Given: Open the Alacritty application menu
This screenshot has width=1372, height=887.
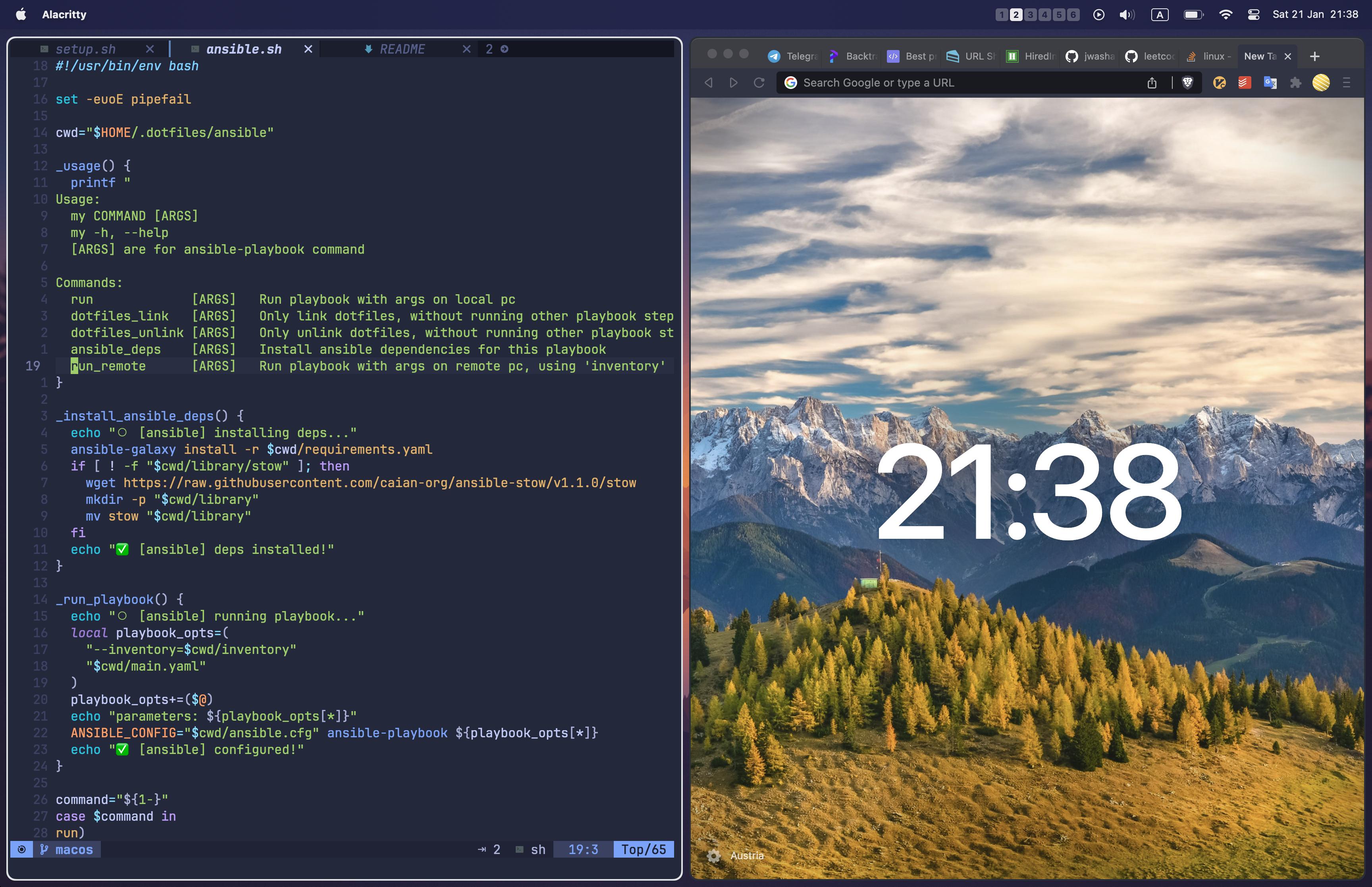Looking at the screenshot, I should pyautogui.click(x=64, y=14).
